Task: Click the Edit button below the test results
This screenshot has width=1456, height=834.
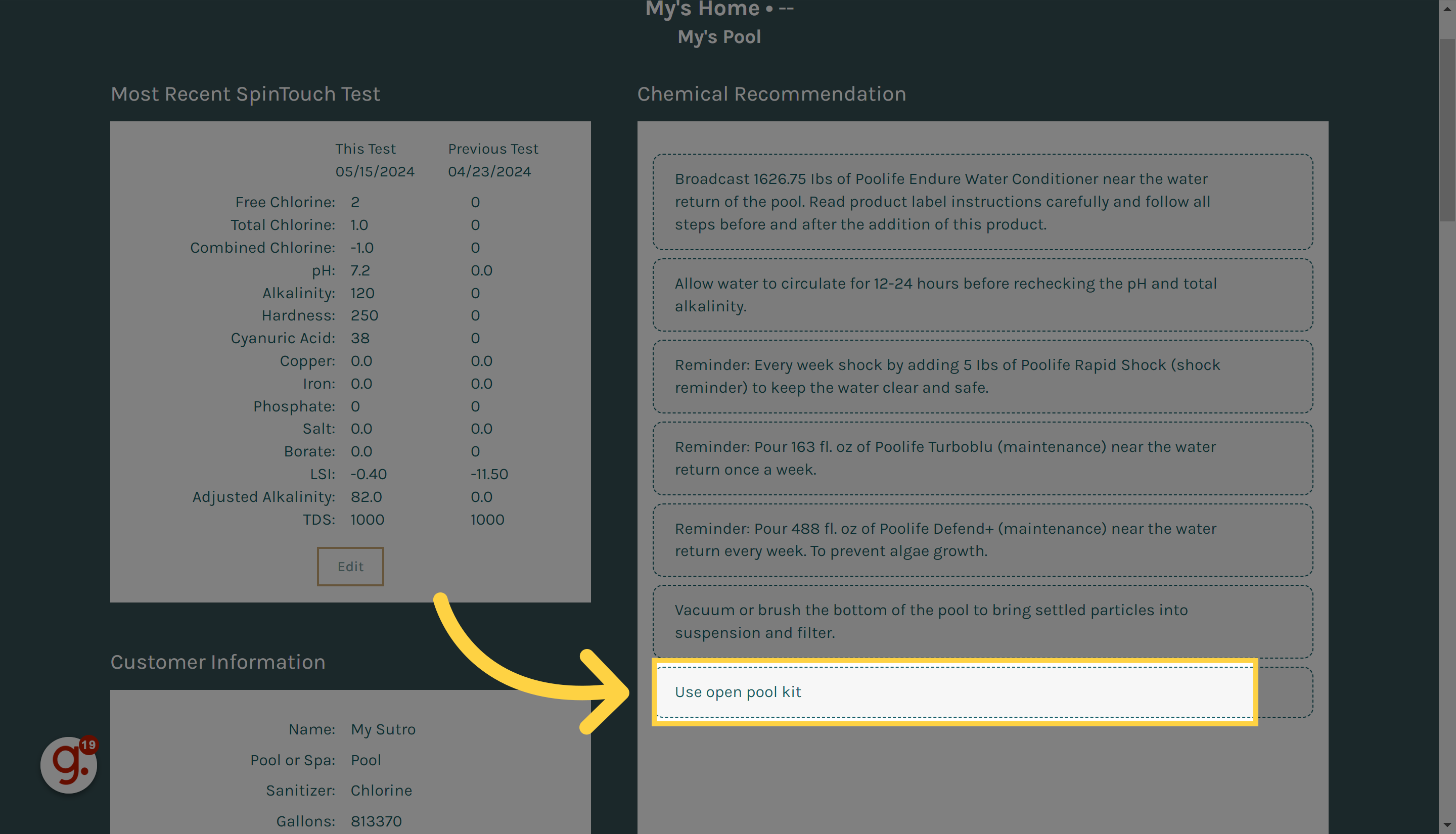Action: 350,566
